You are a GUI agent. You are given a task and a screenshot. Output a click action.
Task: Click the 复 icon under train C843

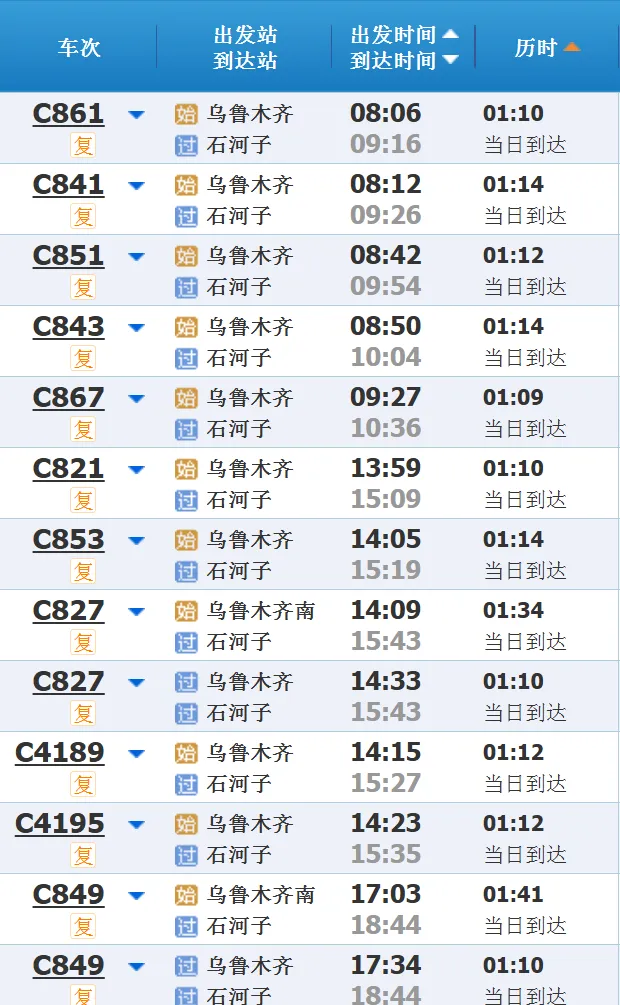click(x=83, y=358)
